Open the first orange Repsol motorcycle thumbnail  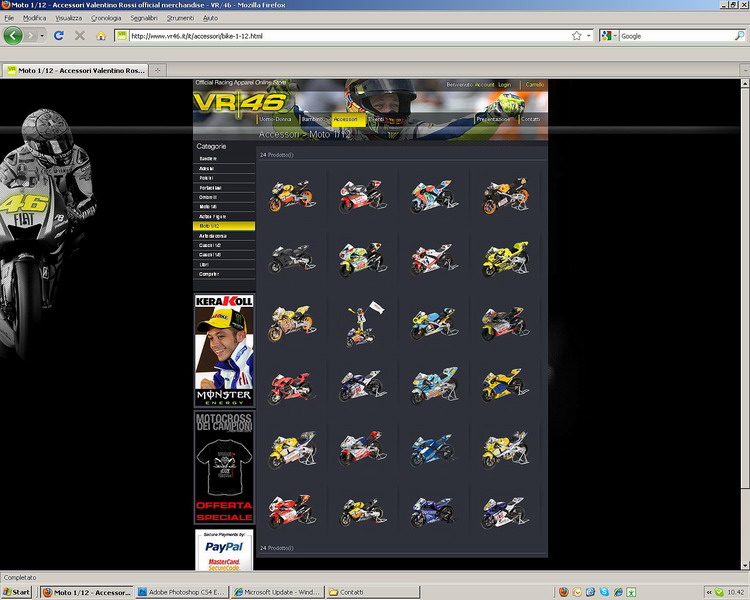click(x=291, y=195)
